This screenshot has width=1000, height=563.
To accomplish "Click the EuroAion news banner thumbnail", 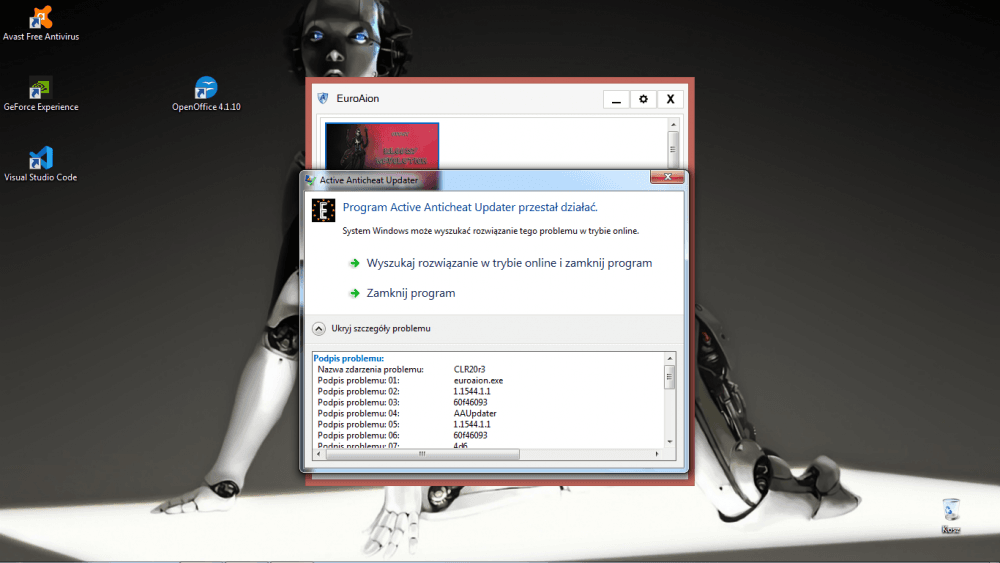I will (382, 146).
